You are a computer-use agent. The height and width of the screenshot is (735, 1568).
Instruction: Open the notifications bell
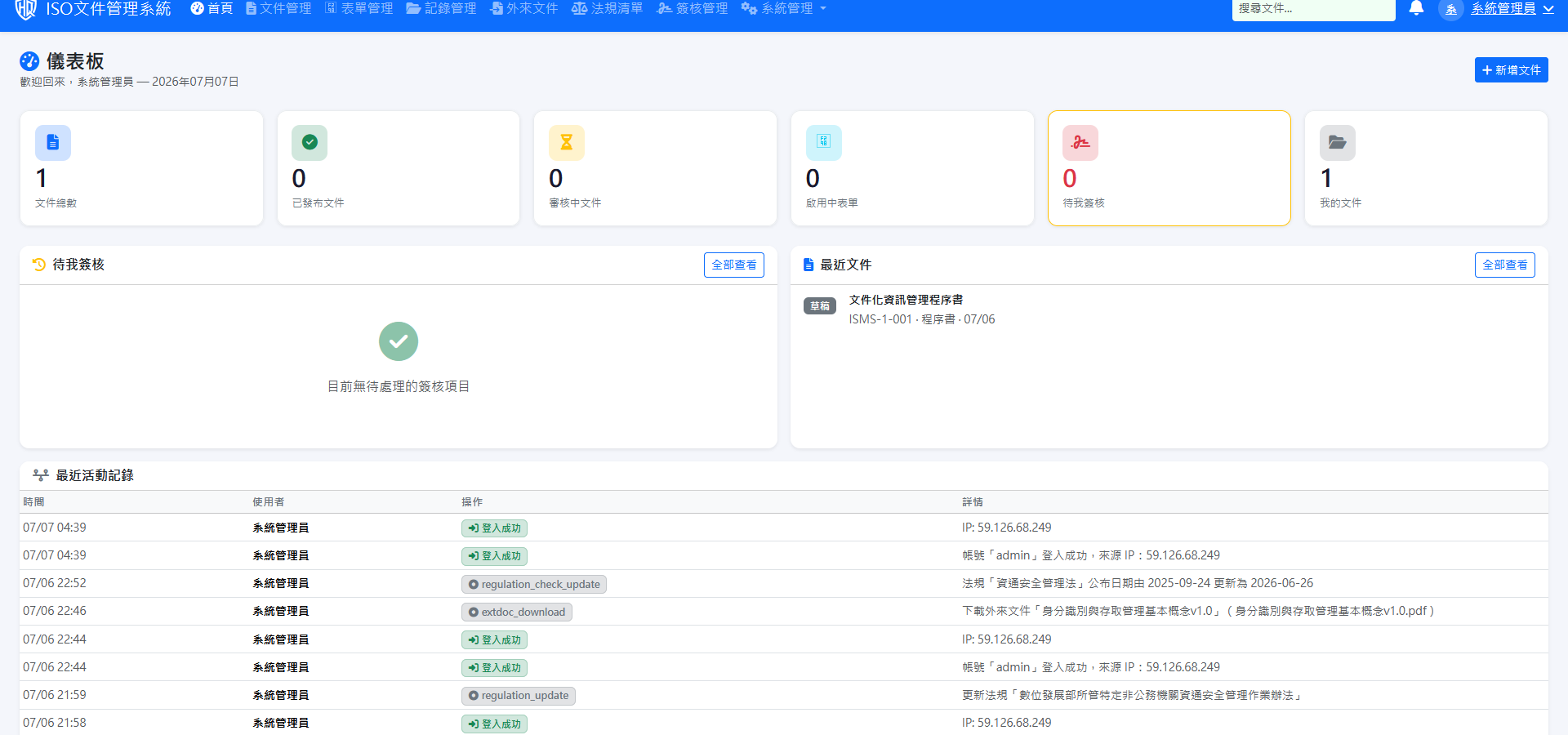coord(1416,8)
